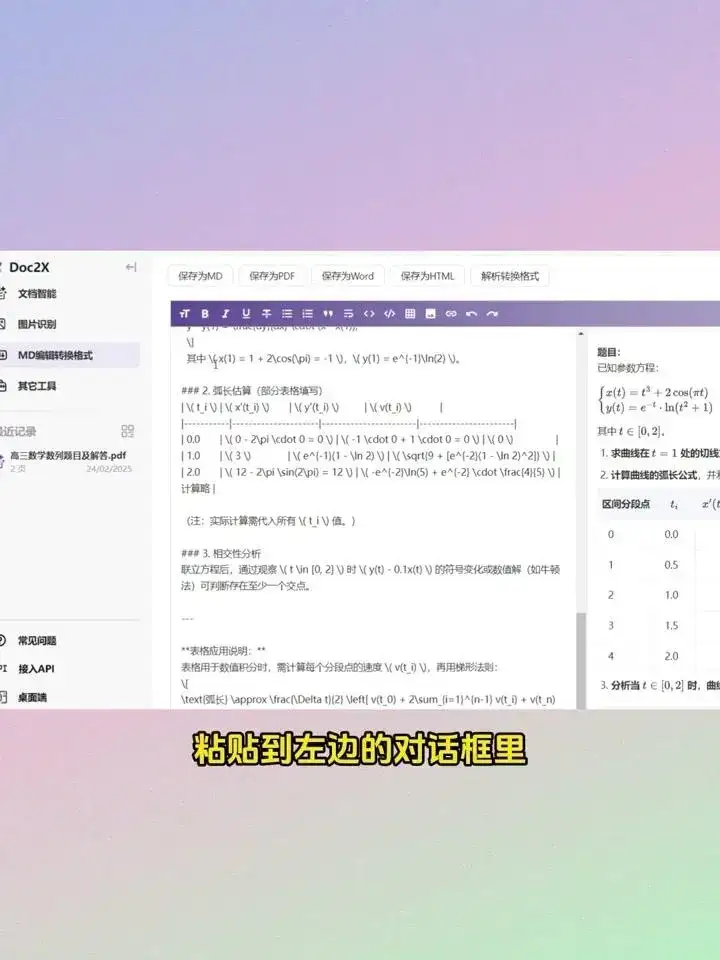
Task: Click the 保存为MD button
Action: point(200,276)
